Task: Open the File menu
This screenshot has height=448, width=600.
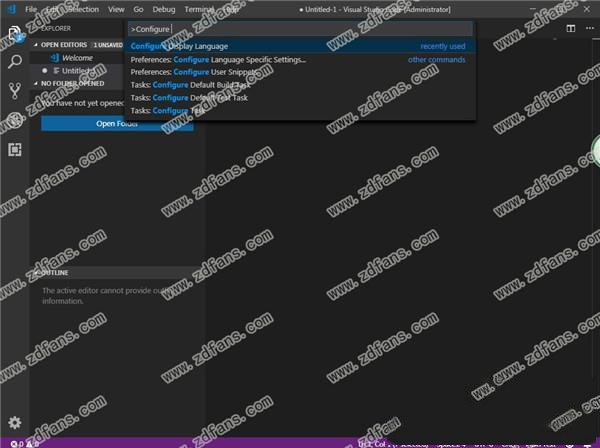Action: tap(32, 9)
